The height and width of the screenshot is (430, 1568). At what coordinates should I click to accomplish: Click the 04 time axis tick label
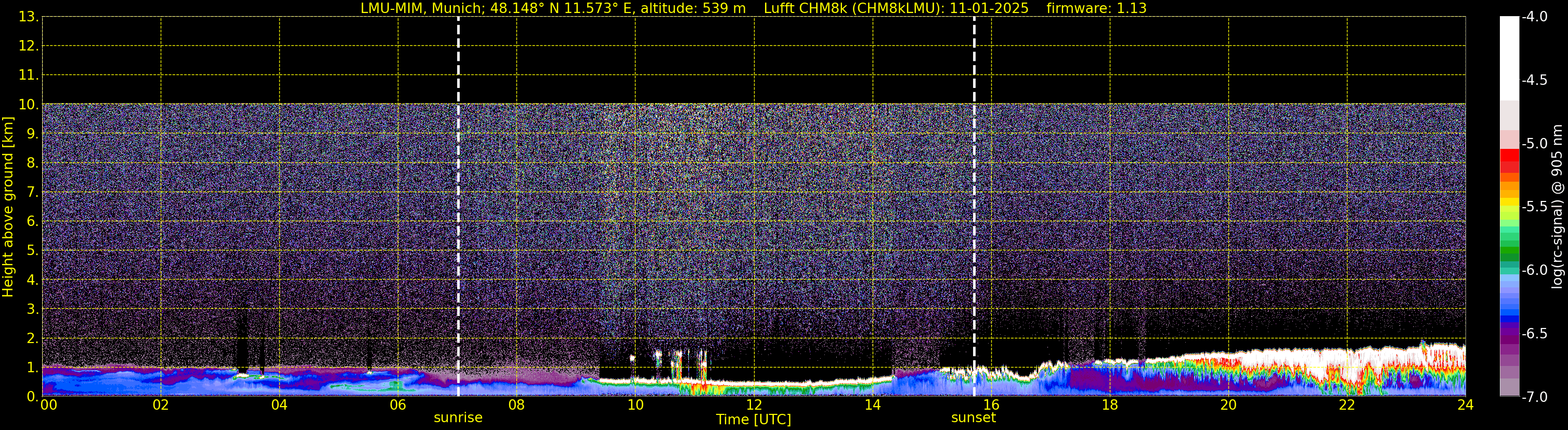279,405
